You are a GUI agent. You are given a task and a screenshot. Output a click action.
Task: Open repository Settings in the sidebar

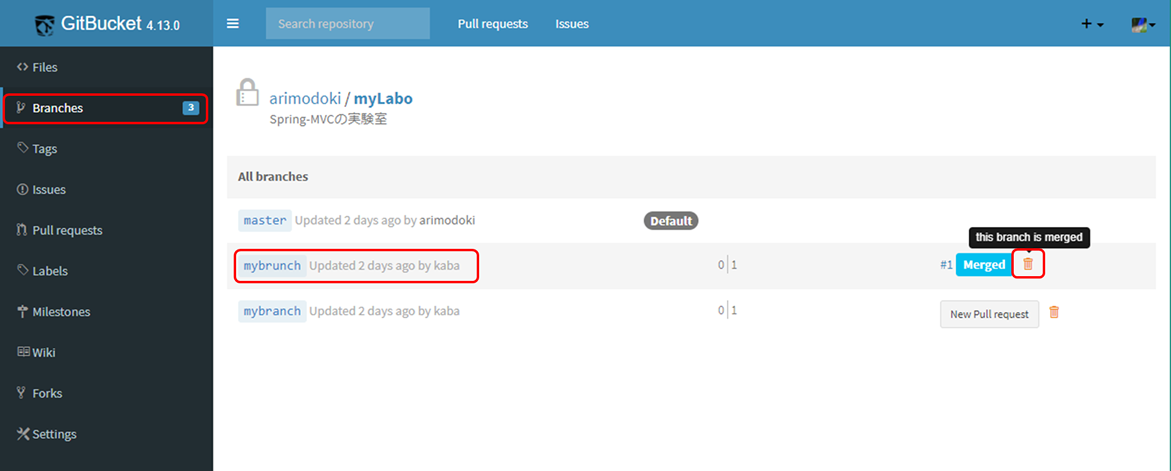coord(106,434)
